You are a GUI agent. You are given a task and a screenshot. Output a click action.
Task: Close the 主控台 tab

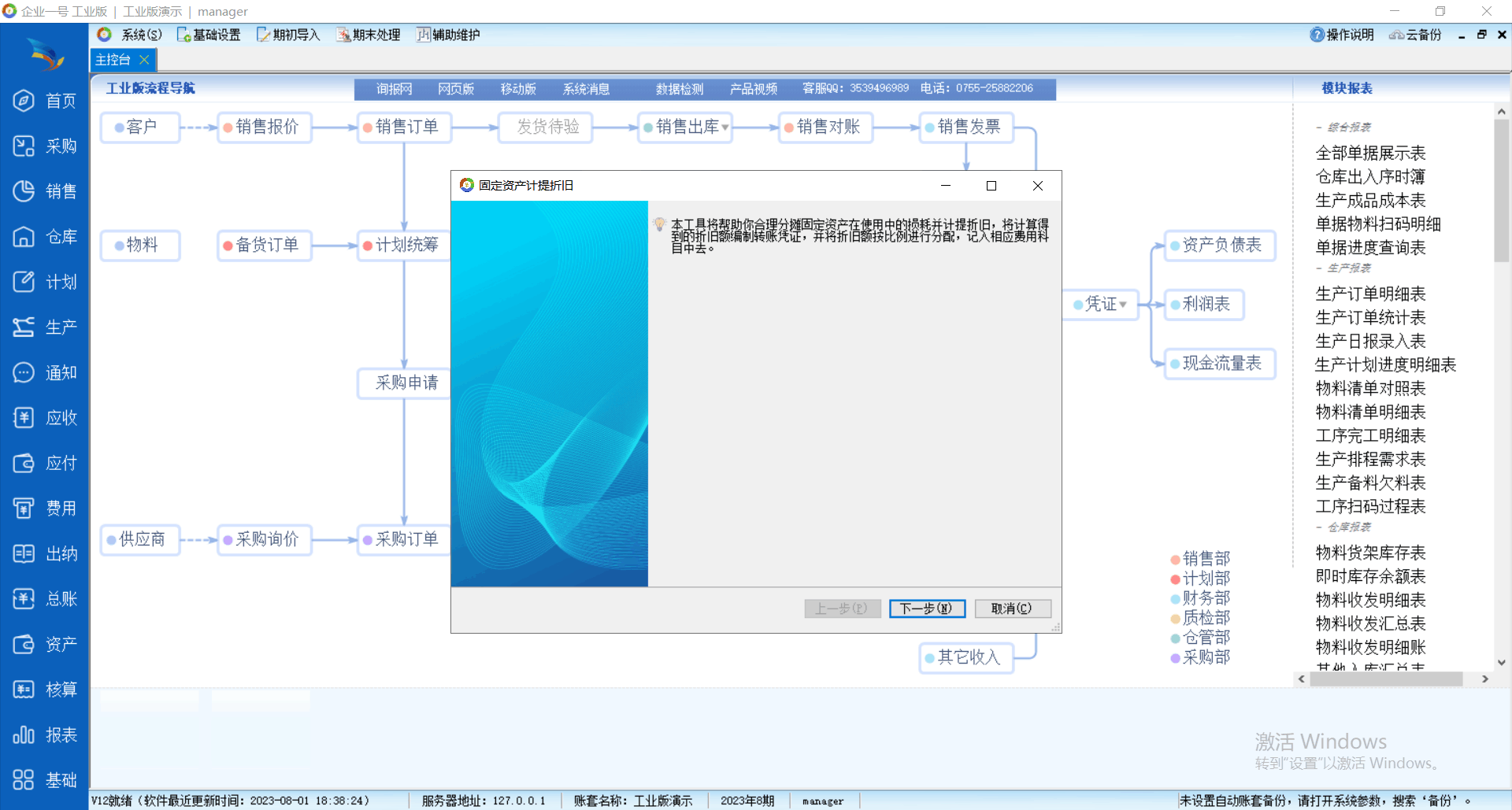(x=144, y=60)
